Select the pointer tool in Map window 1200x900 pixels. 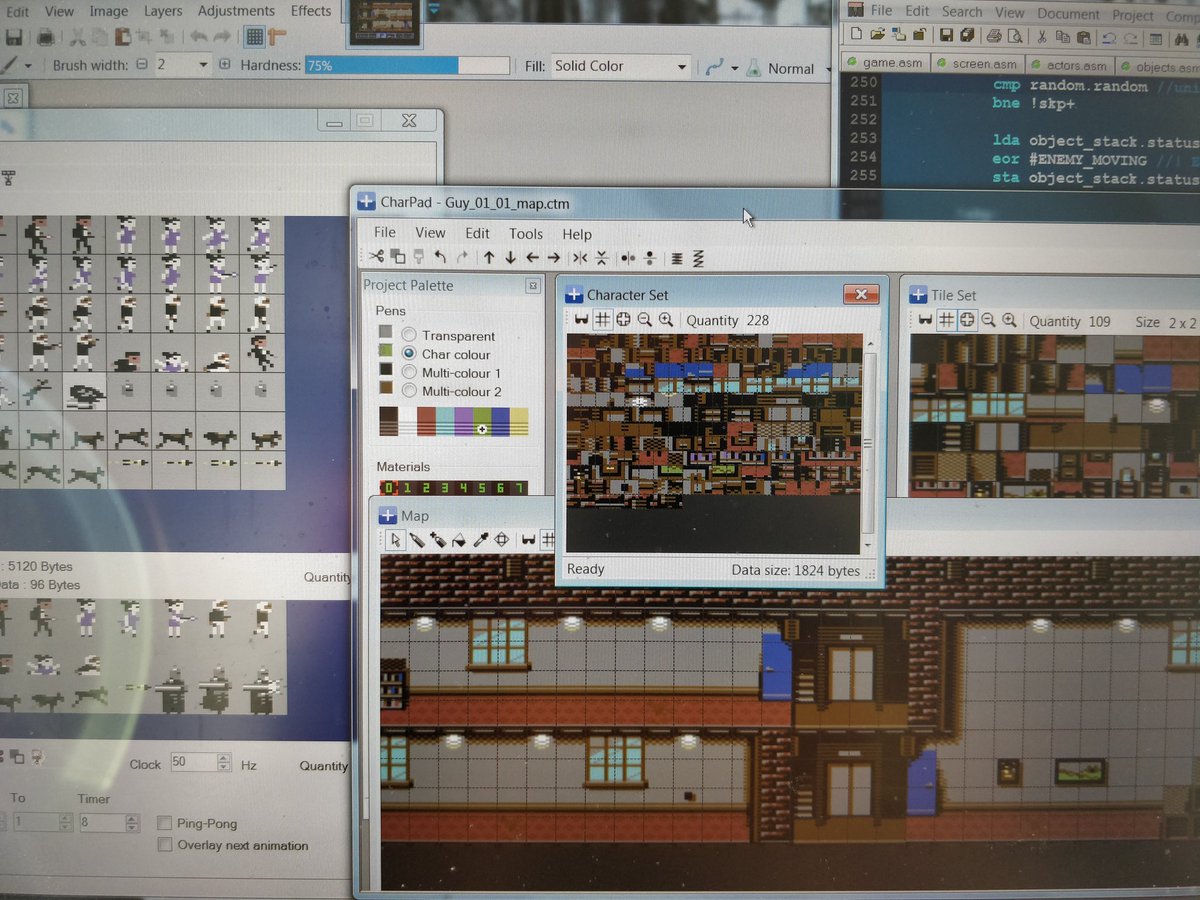tap(396, 540)
